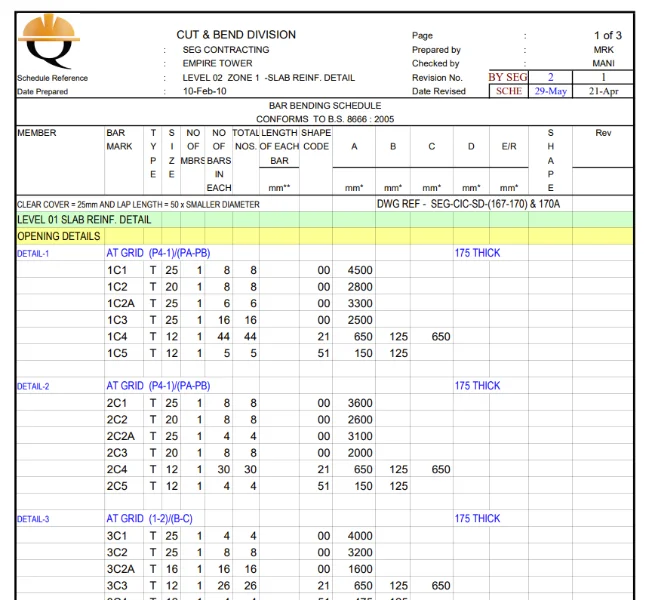Click bar mark 3C3
Viewport: 652px width, 600px height.
pyautogui.click(x=117, y=585)
